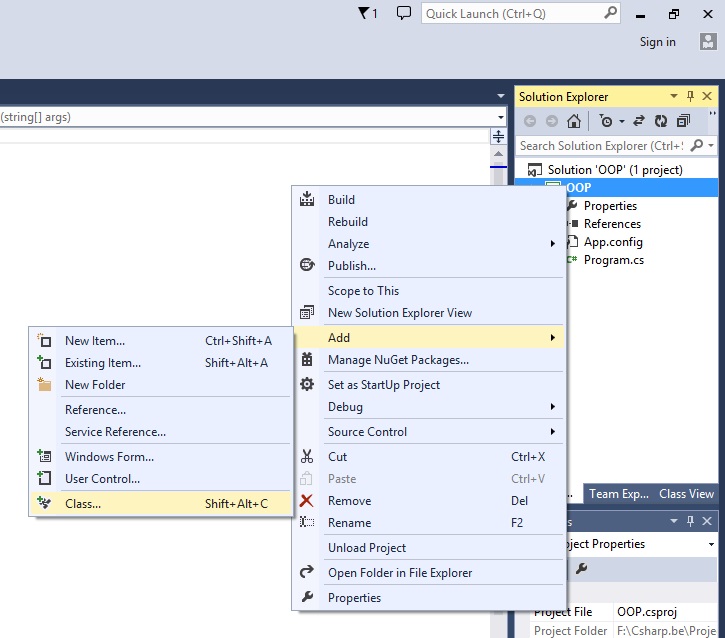This screenshot has width=725, height=638.
Task: Click the OOP.csproj property value
Action: 647,612
